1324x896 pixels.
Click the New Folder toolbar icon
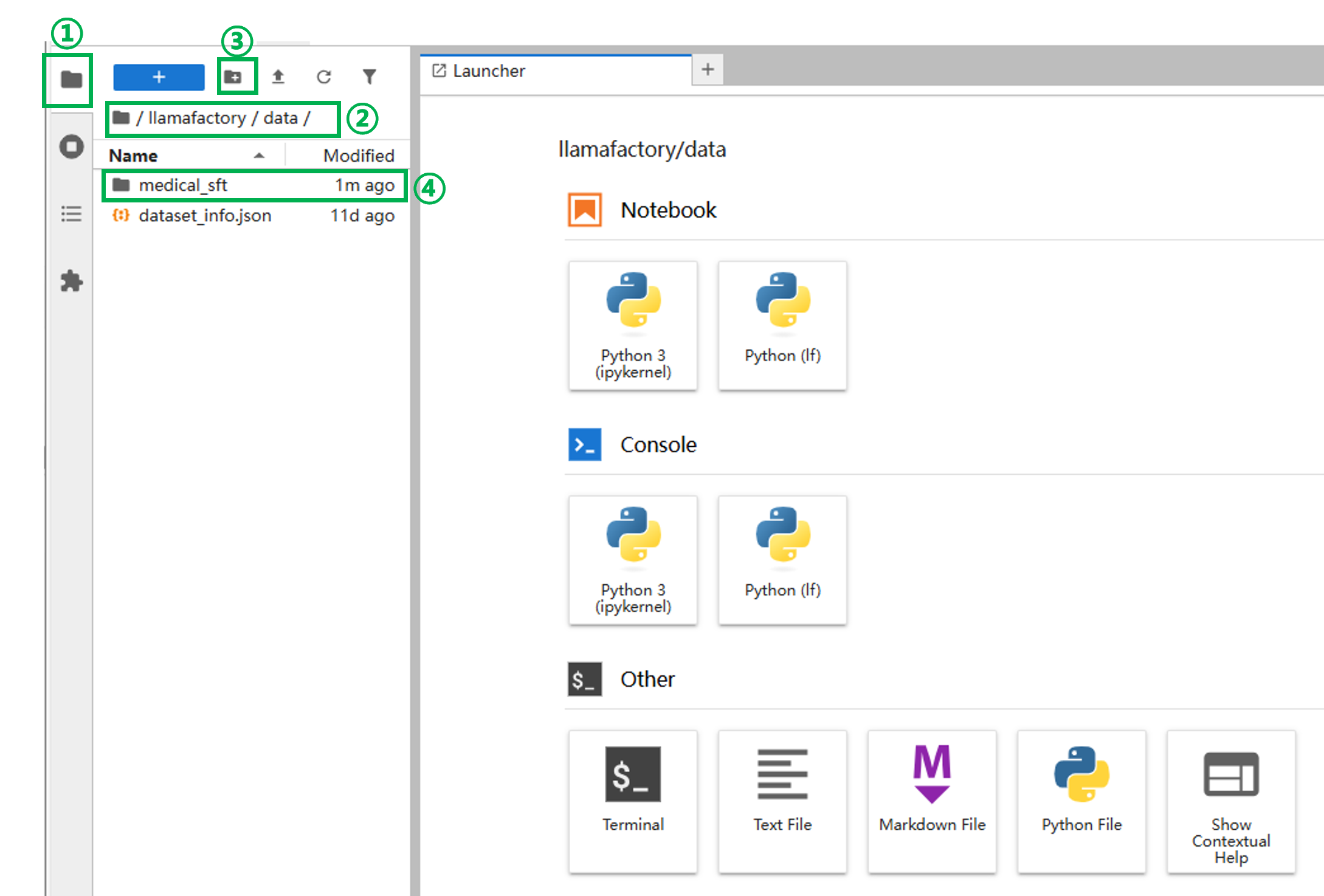(233, 77)
